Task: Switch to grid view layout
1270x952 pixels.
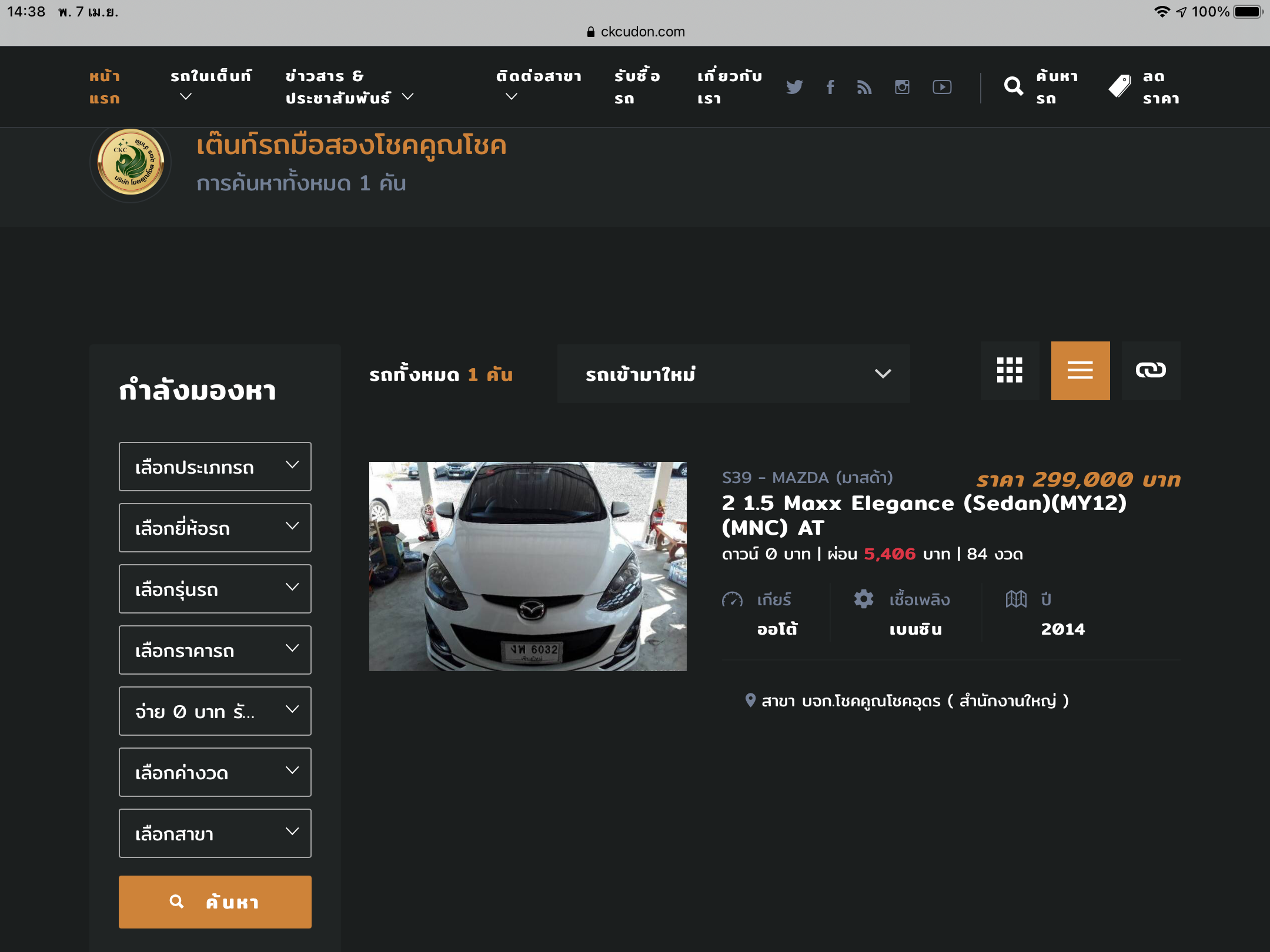Action: pyautogui.click(x=1010, y=371)
